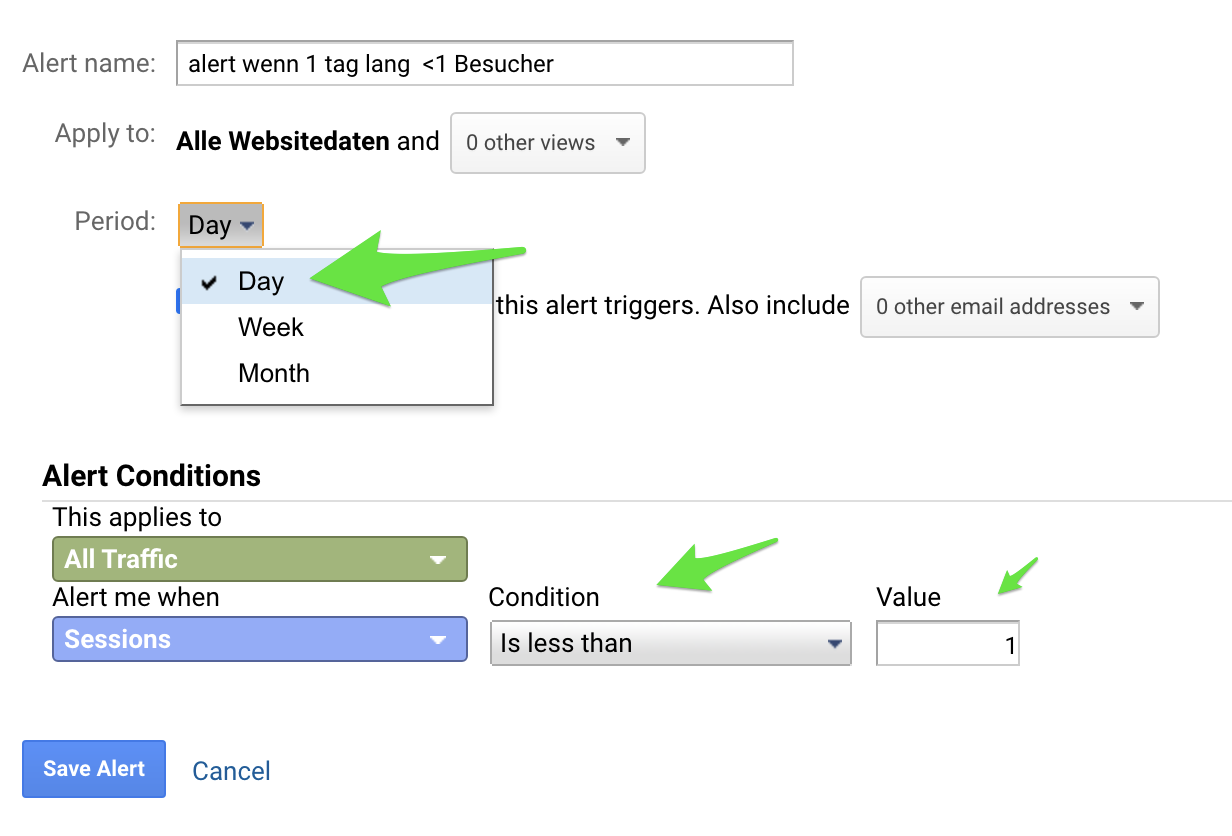Image resolution: width=1232 pixels, height=836 pixels.
Task: Focus the Alert name text field
Action: [x=484, y=65]
